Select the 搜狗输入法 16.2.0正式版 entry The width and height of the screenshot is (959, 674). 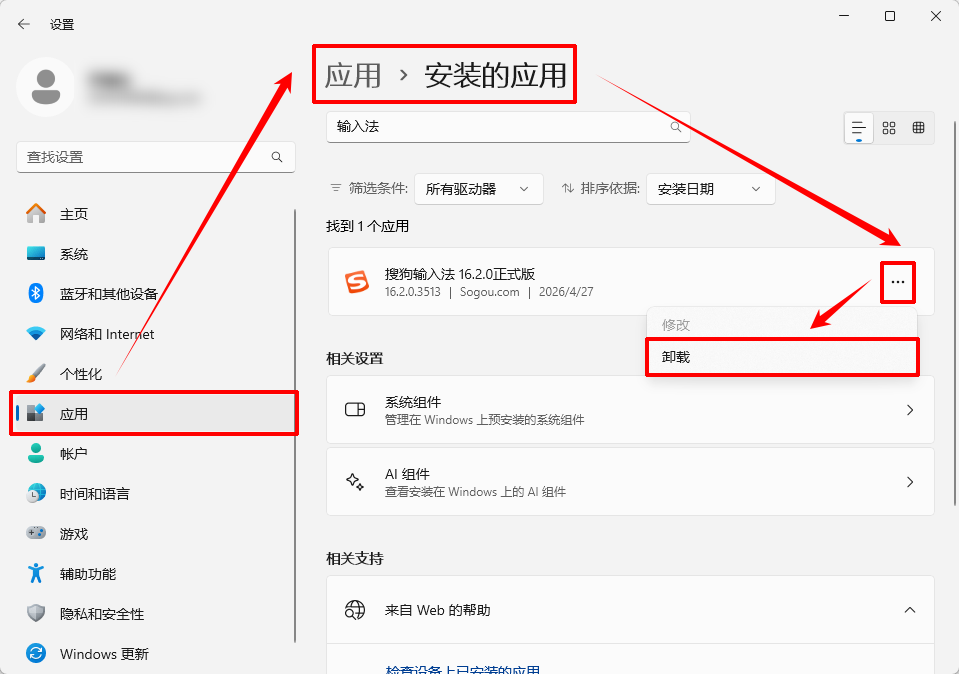(631, 281)
